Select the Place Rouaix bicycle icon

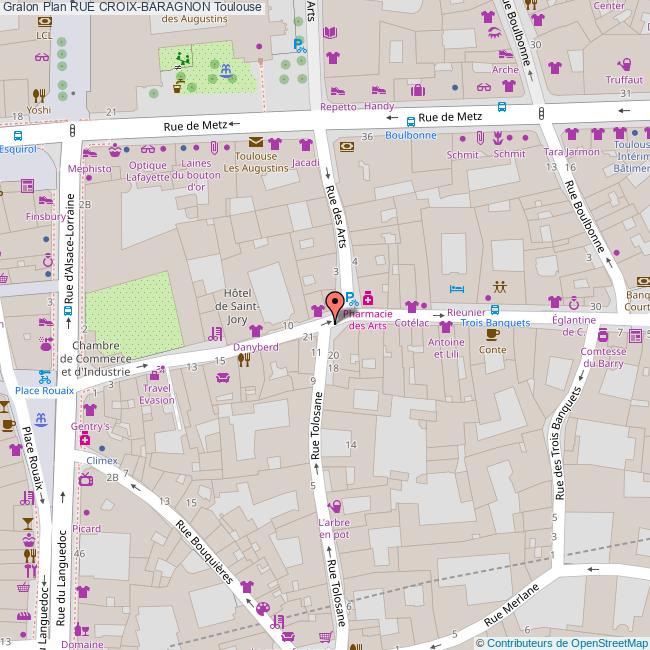coord(44,377)
